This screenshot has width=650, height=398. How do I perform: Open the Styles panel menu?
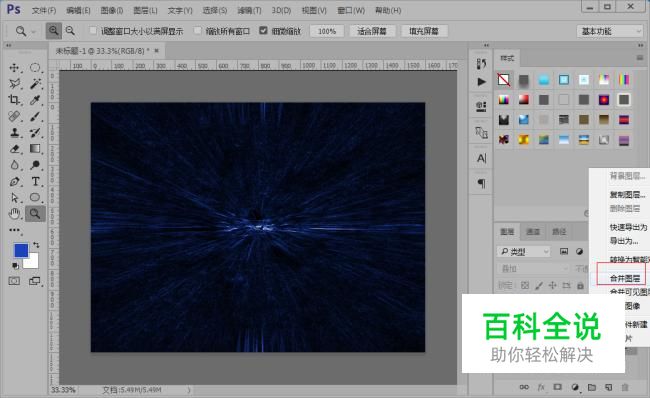click(640, 58)
